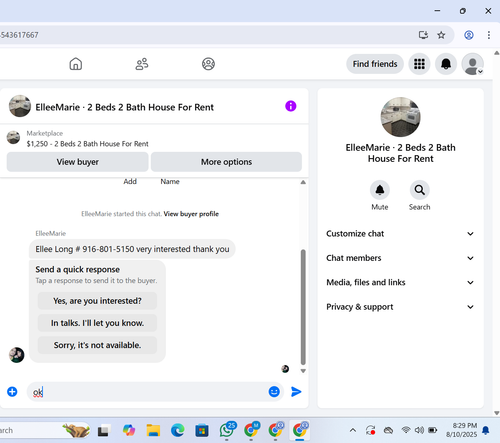Open the Friends icon in top navigation
Image resolution: width=500 pixels, height=443 pixels.
(142, 64)
